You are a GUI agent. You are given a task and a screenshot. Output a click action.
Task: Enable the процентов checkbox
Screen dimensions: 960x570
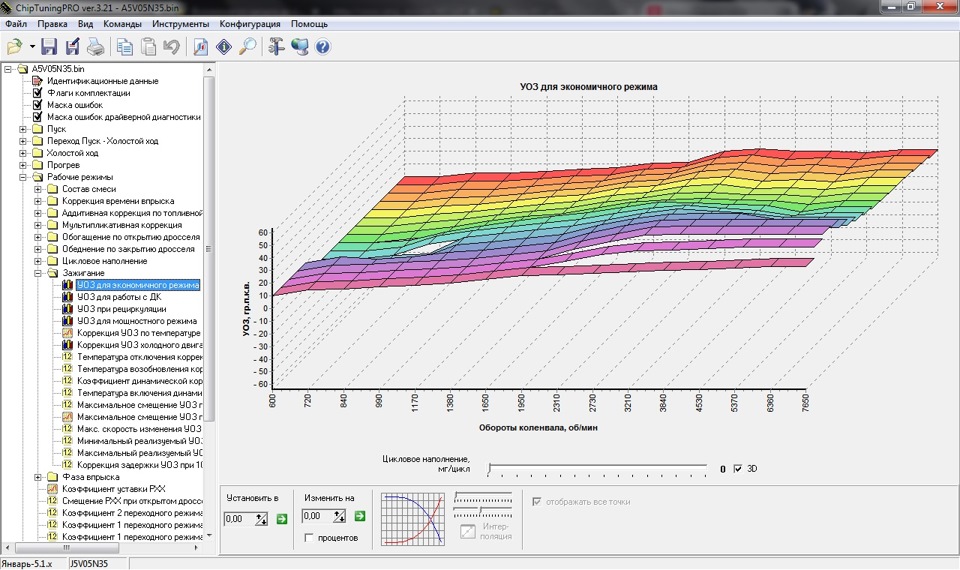point(310,538)
